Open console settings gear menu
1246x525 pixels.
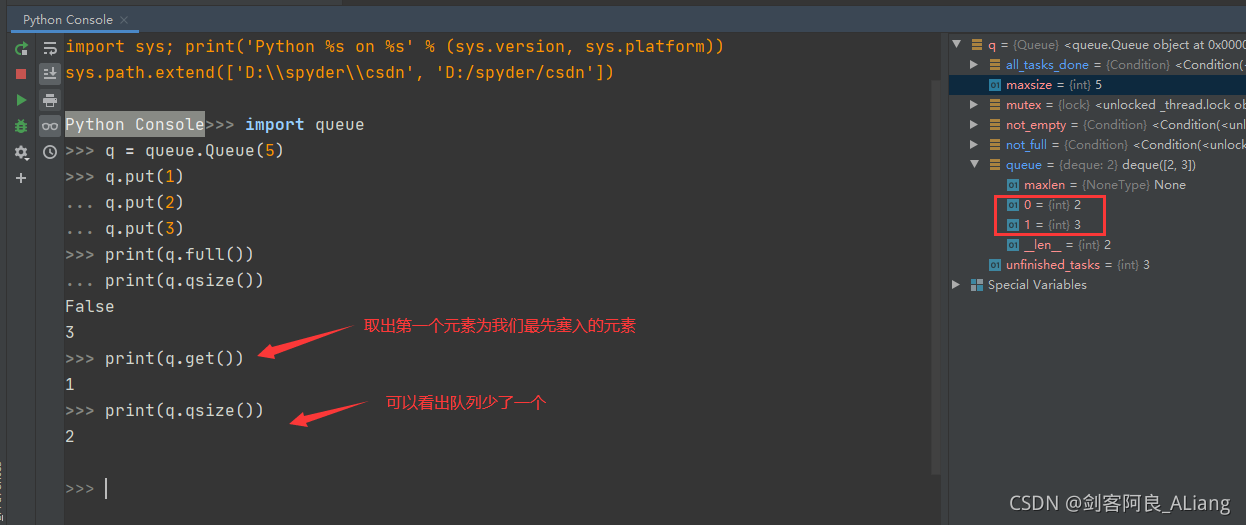point(21,152)
